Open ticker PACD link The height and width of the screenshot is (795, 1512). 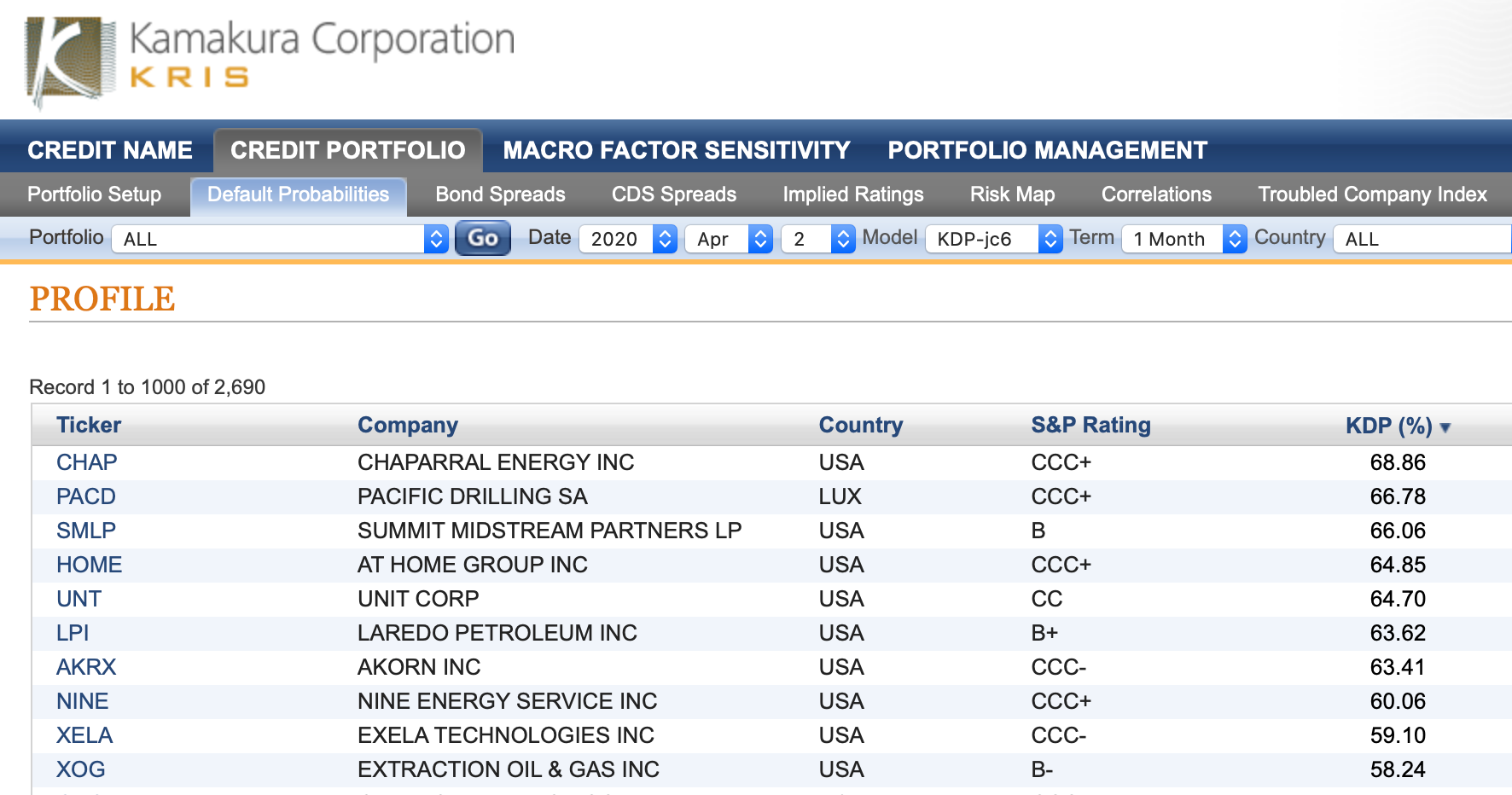coord(86,496)
